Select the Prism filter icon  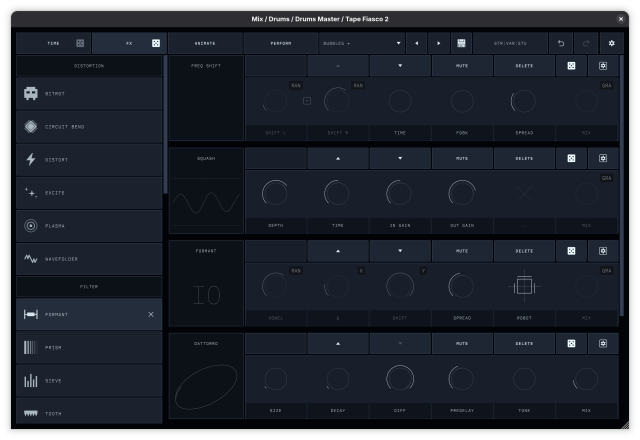pyautogui.click(x=31, y=347)
